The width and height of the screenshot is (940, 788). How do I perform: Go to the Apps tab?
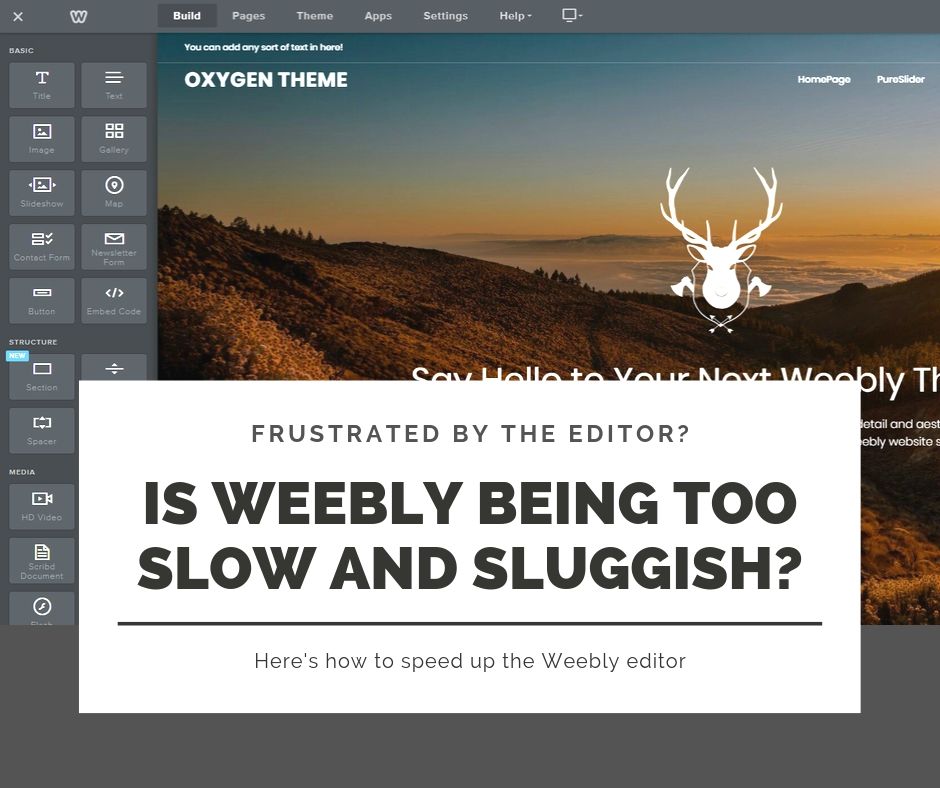[x=378, y=16]
